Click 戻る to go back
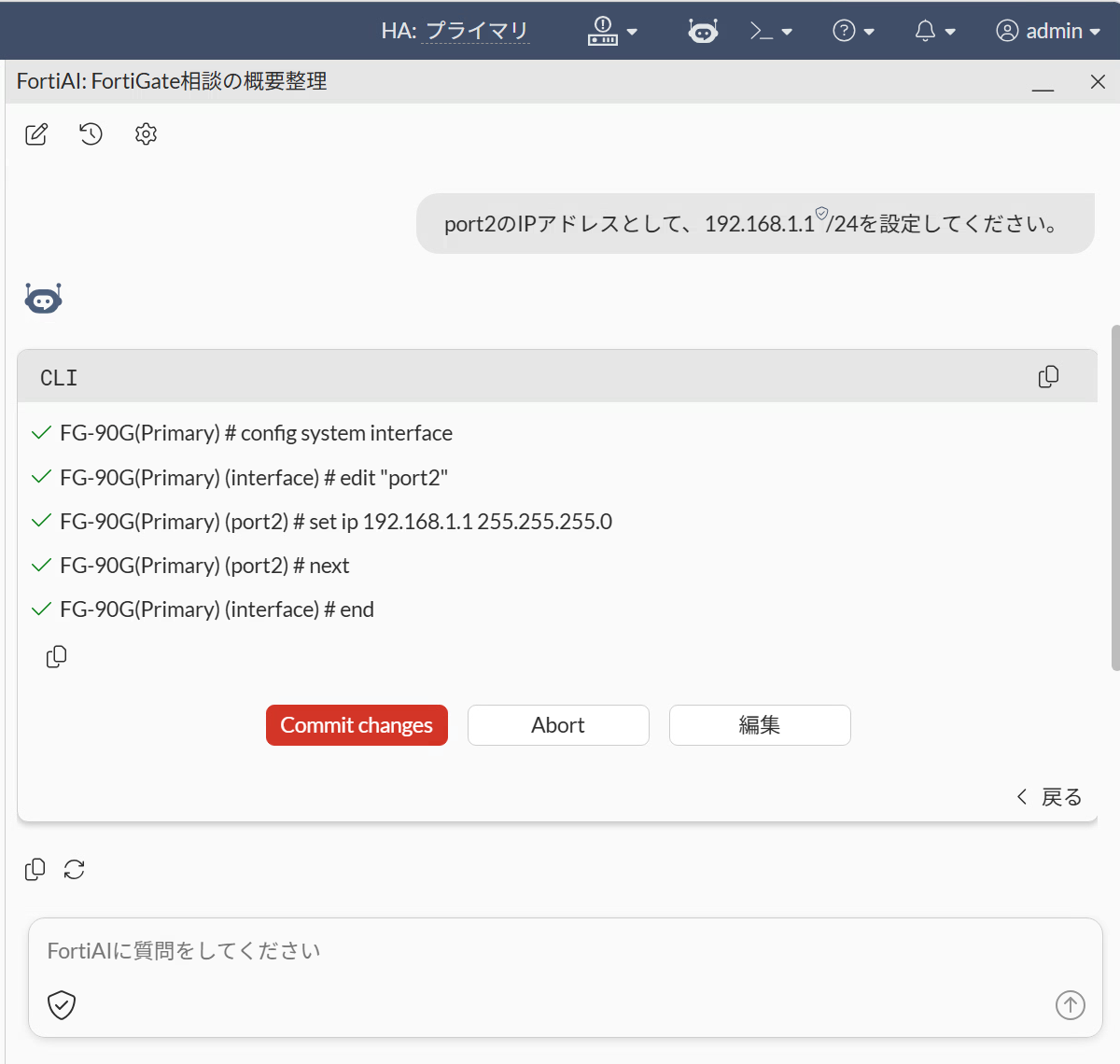Screen dimensions: 1120x1064 [1049, 797]
